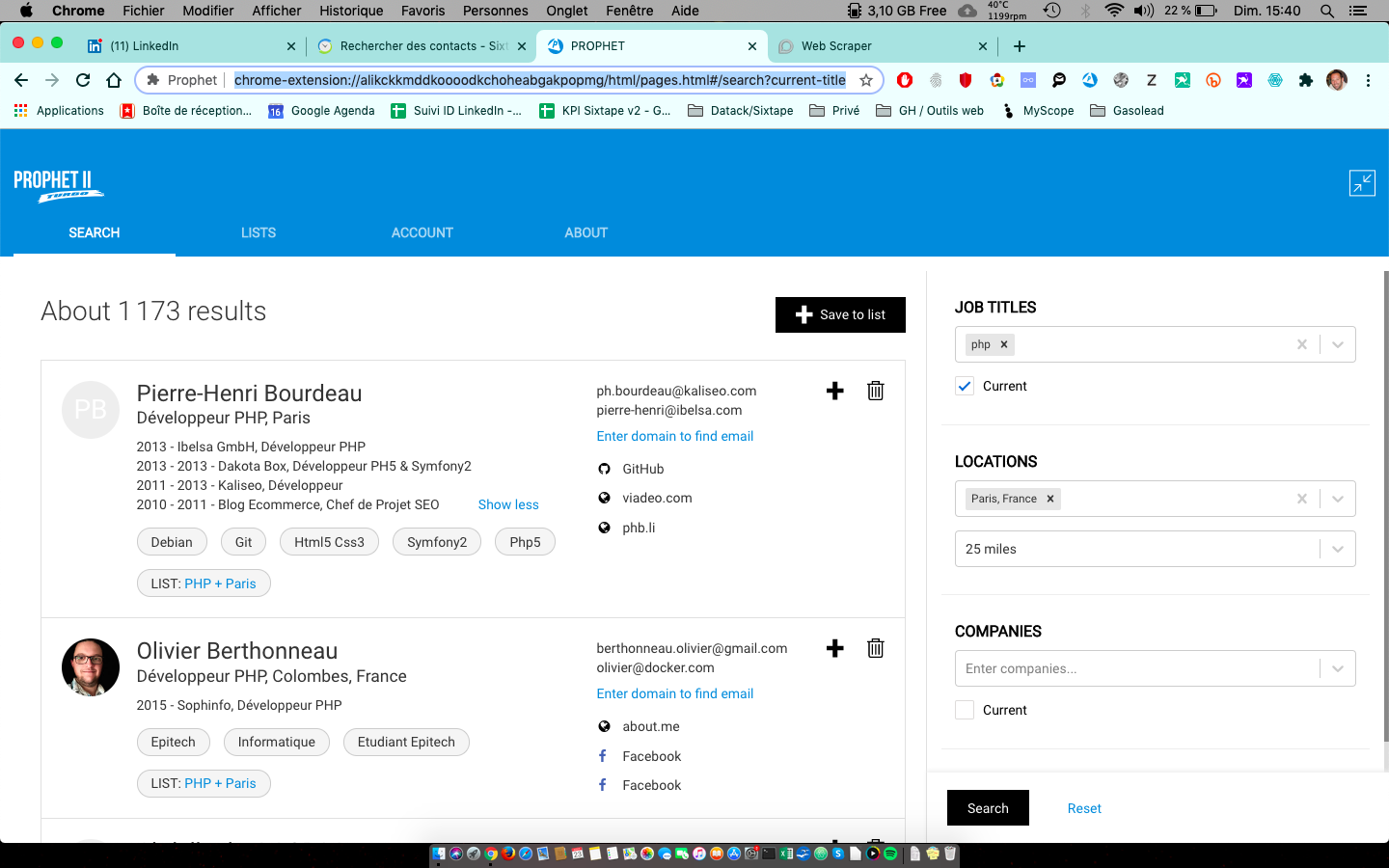Click the Reset link

pyautogui.click(x=1084, y=808)
